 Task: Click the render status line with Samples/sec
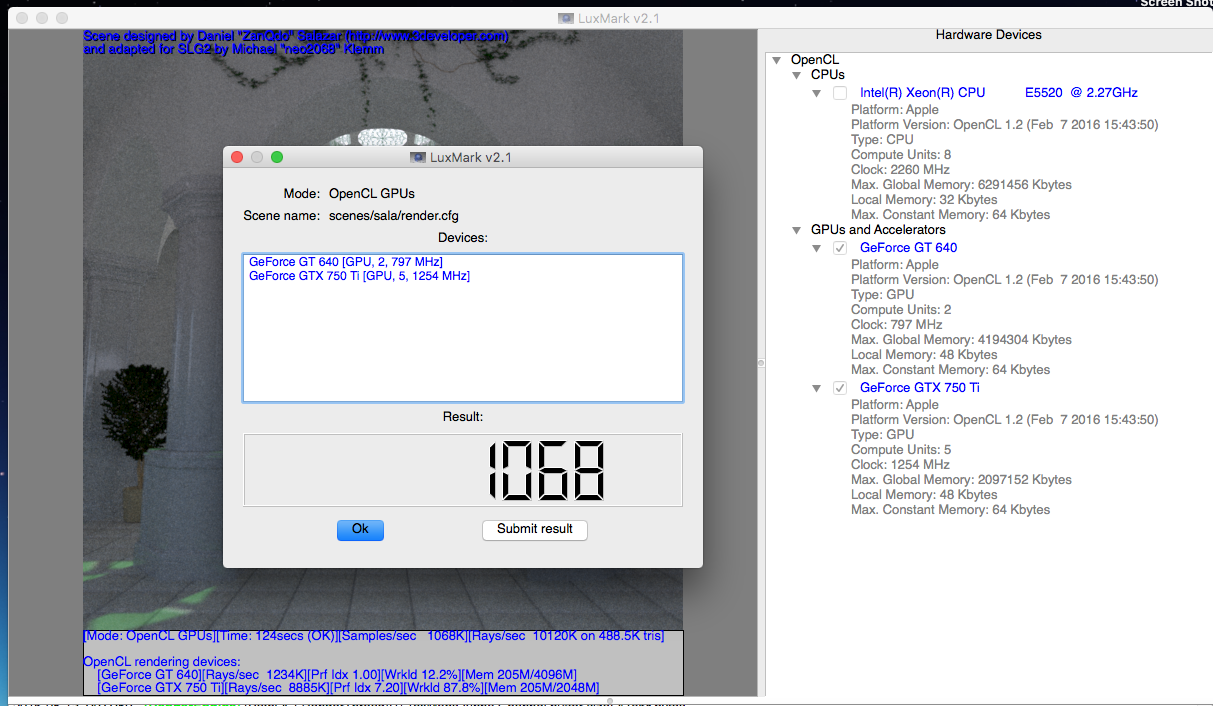373,636
